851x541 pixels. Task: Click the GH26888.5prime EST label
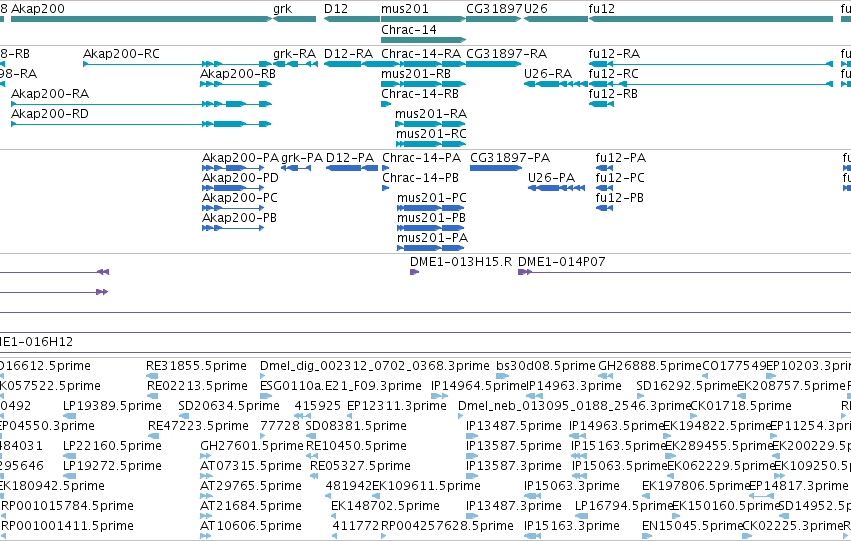tap(650, 366)
